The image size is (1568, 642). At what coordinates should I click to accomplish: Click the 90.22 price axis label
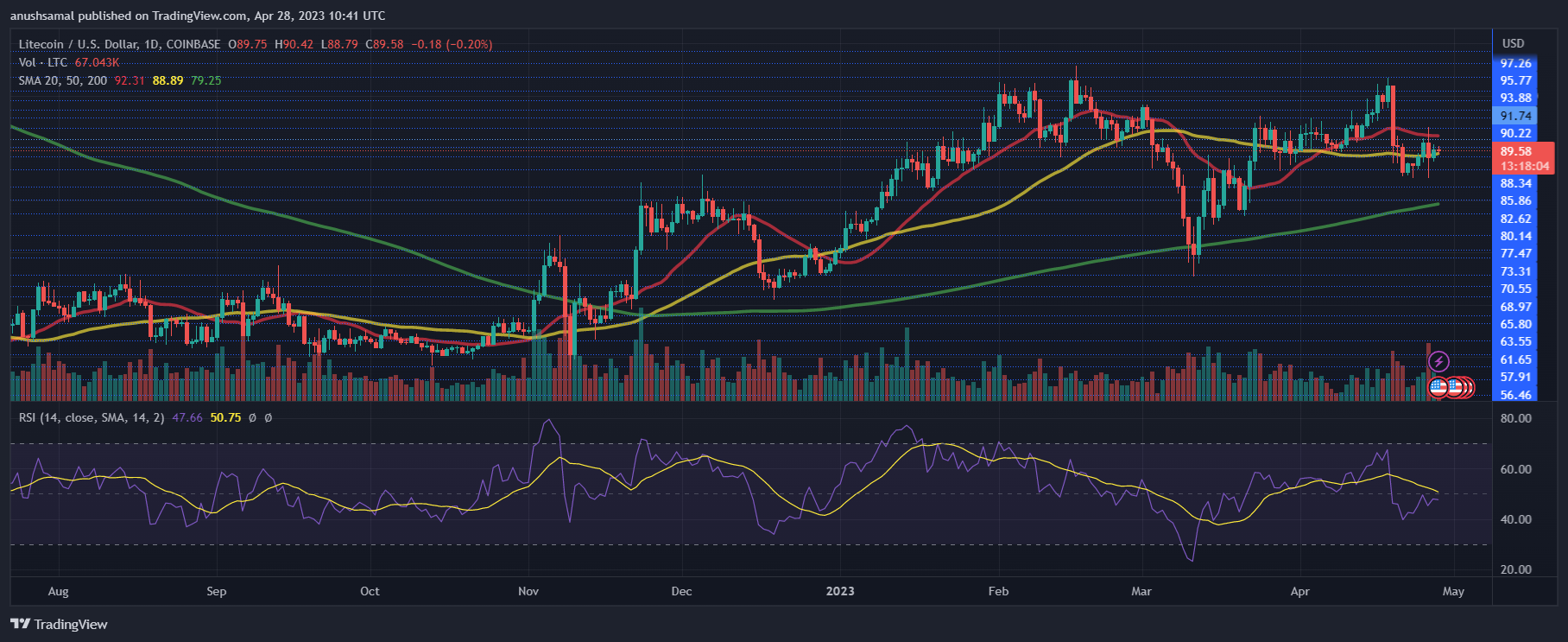[1515, 133]
